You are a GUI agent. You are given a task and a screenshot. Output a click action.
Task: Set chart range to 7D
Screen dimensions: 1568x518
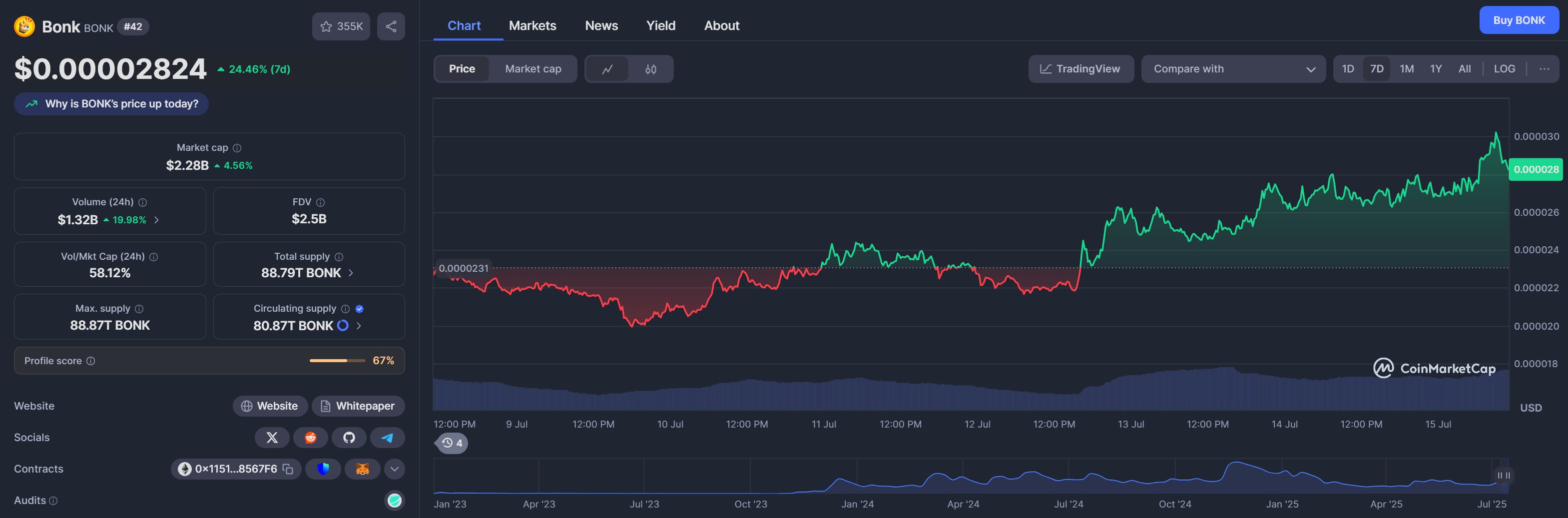[1377, 69]
